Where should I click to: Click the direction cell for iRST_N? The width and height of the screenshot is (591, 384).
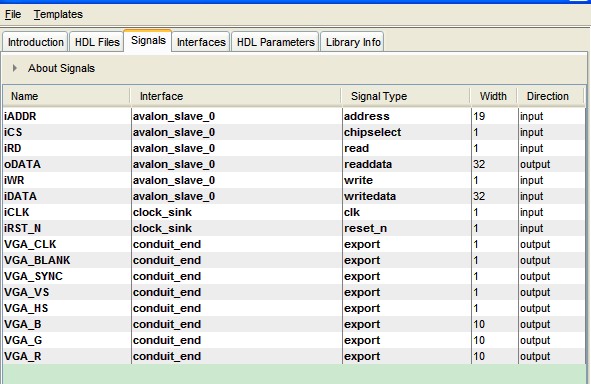click(x=552, y=228)
